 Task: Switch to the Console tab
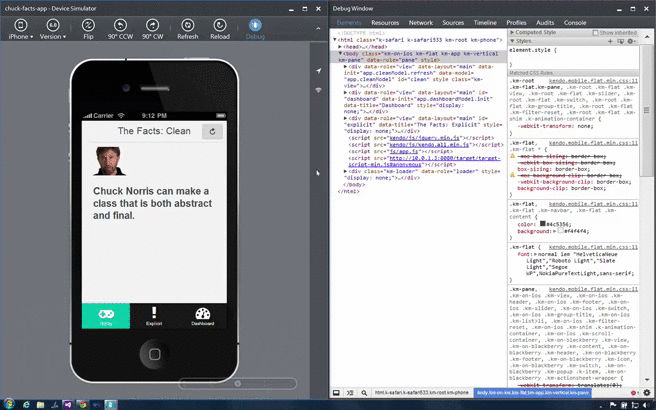coord(575,23)
